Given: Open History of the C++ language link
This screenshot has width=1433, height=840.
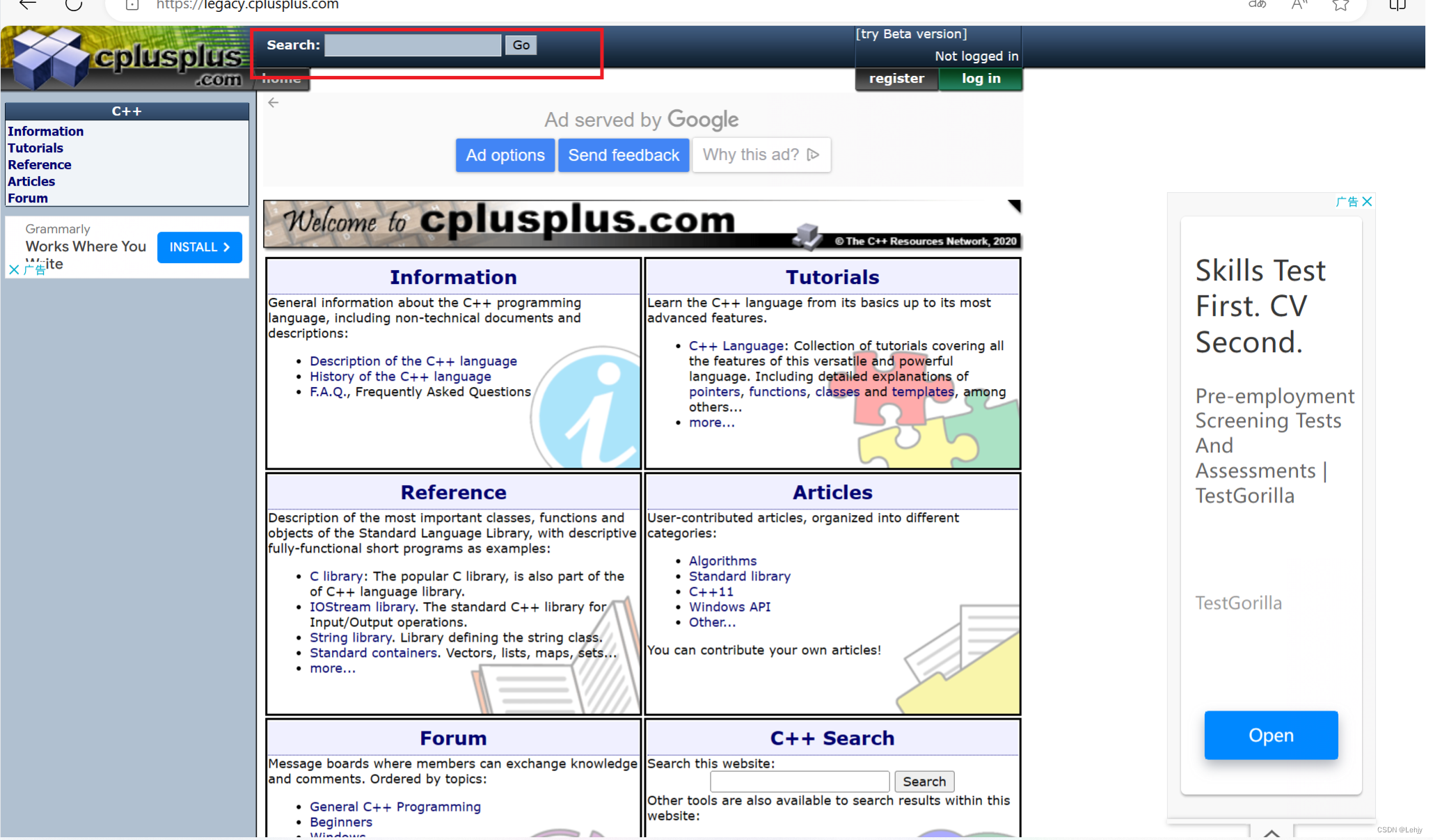Looking at the screenshot, I should [400, 377].
